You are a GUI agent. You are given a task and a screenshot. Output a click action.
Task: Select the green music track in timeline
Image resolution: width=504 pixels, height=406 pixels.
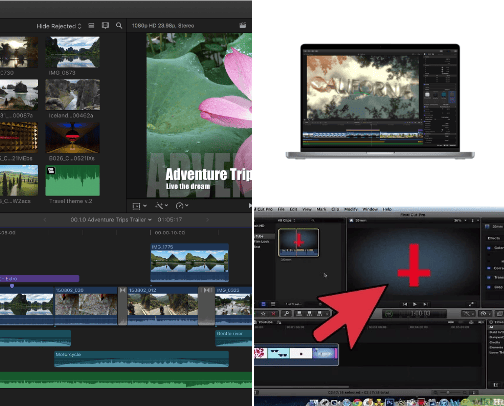click(x=126, y=380)
